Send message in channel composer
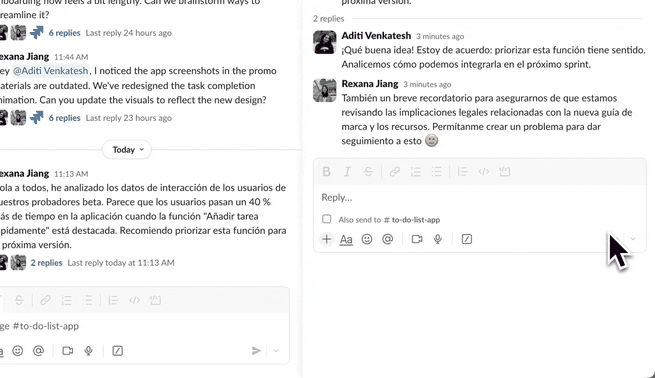 click(256, 351)
